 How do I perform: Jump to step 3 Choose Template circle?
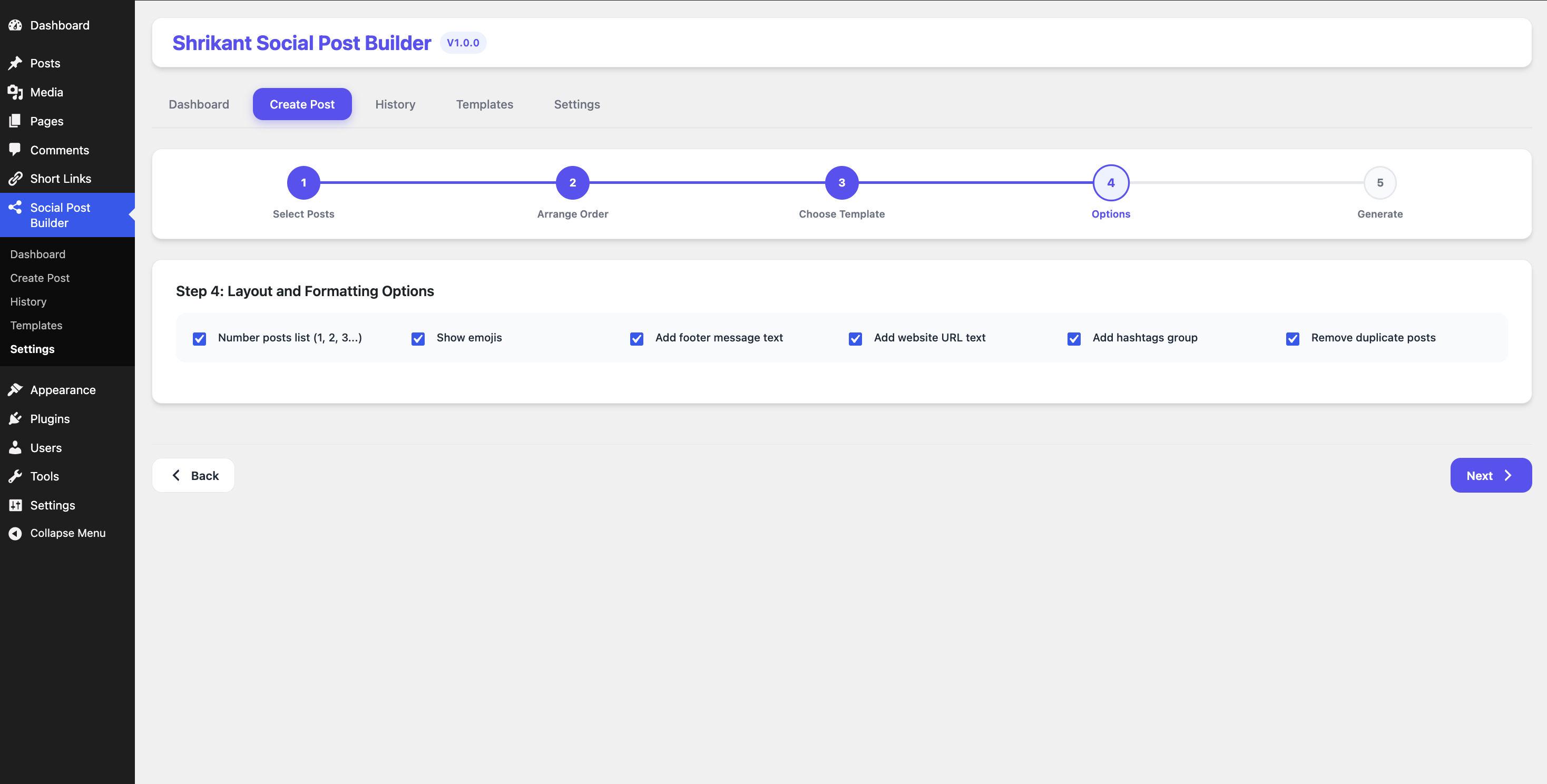841,182
